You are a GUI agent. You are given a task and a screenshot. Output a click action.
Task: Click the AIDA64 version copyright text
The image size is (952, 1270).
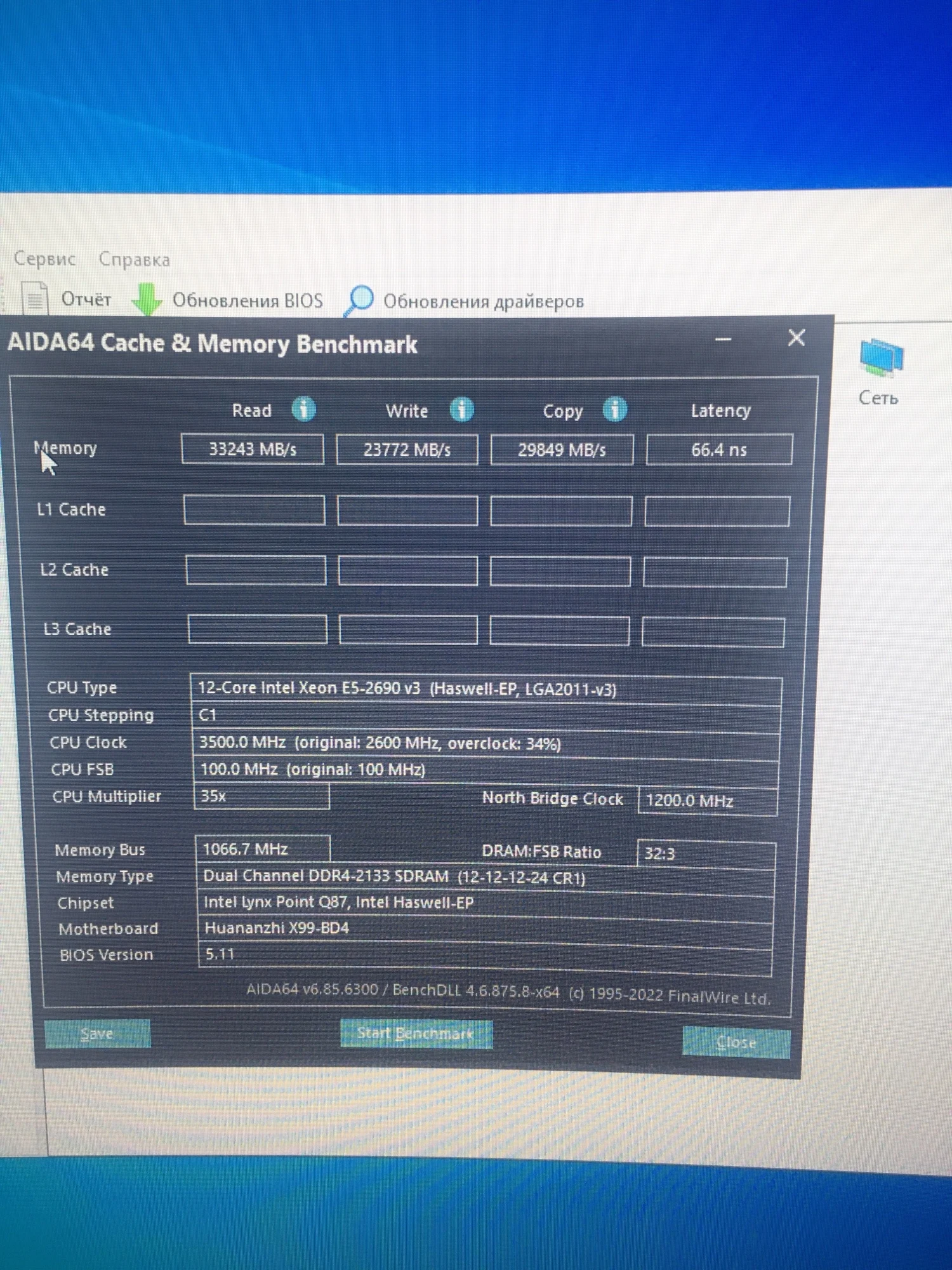pos(508,993)
